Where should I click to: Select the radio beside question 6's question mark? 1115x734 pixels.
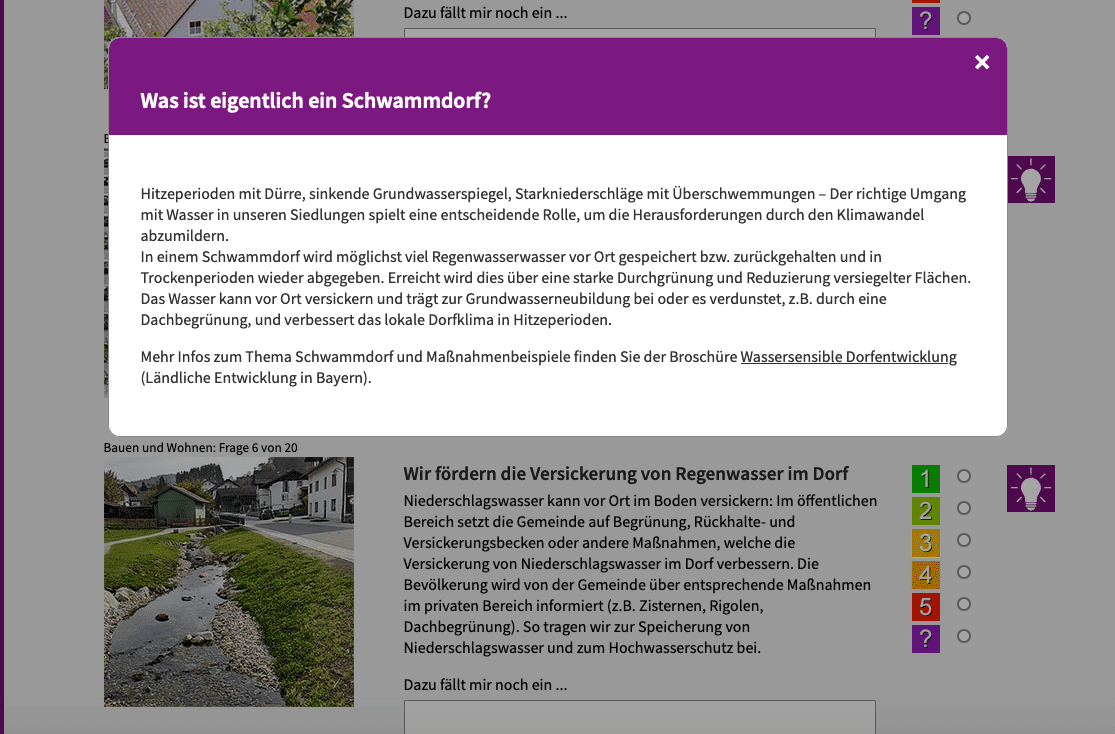click(x=964, y=636)
